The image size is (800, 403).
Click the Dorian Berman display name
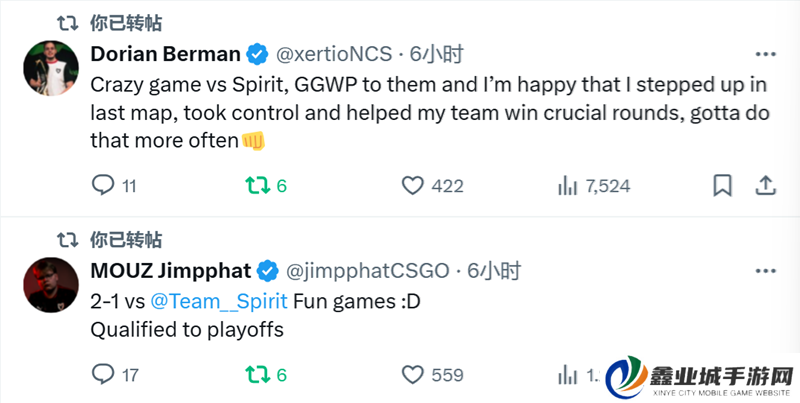coord(165,53)
